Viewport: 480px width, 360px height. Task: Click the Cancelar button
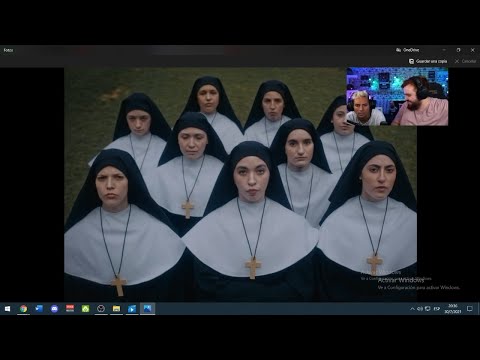466,61
